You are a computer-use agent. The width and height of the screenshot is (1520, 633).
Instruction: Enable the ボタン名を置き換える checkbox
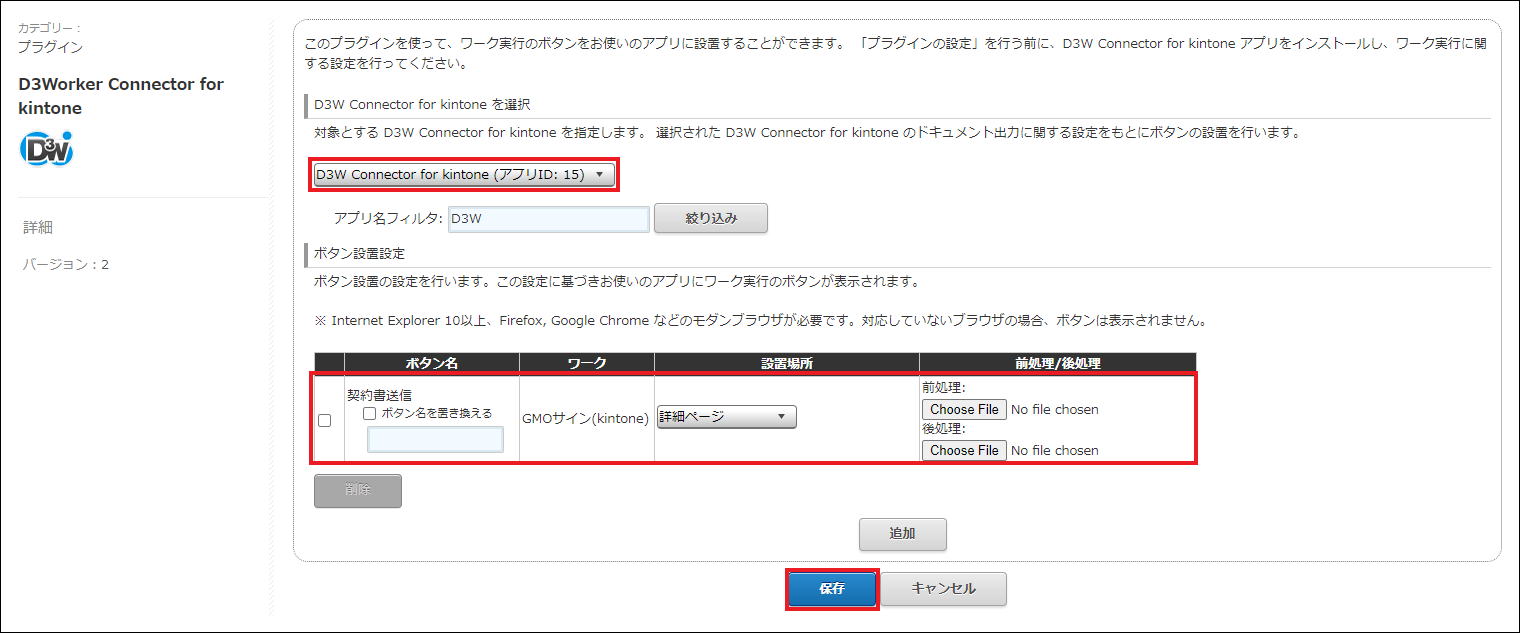pyautogui.click(x=369, y=413)
